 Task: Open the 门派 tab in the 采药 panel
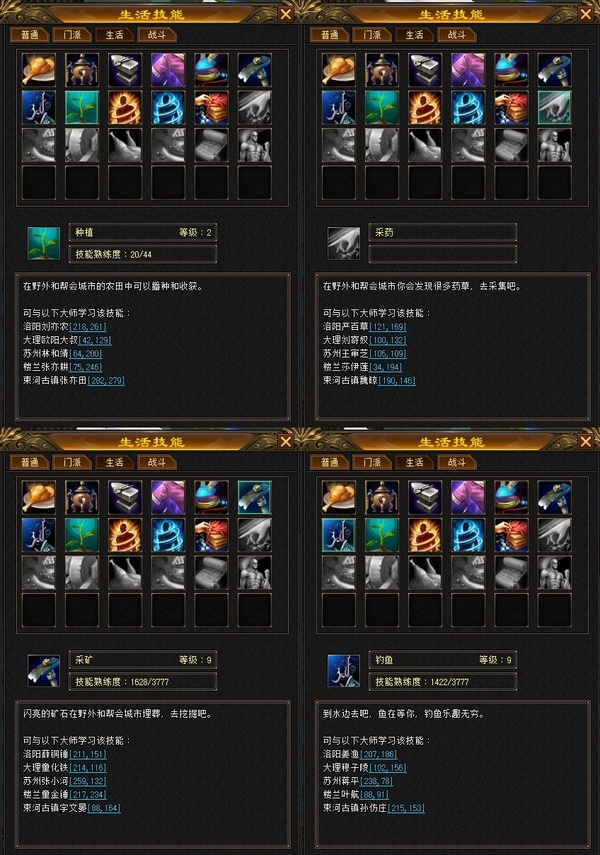[x=372, y=35]
